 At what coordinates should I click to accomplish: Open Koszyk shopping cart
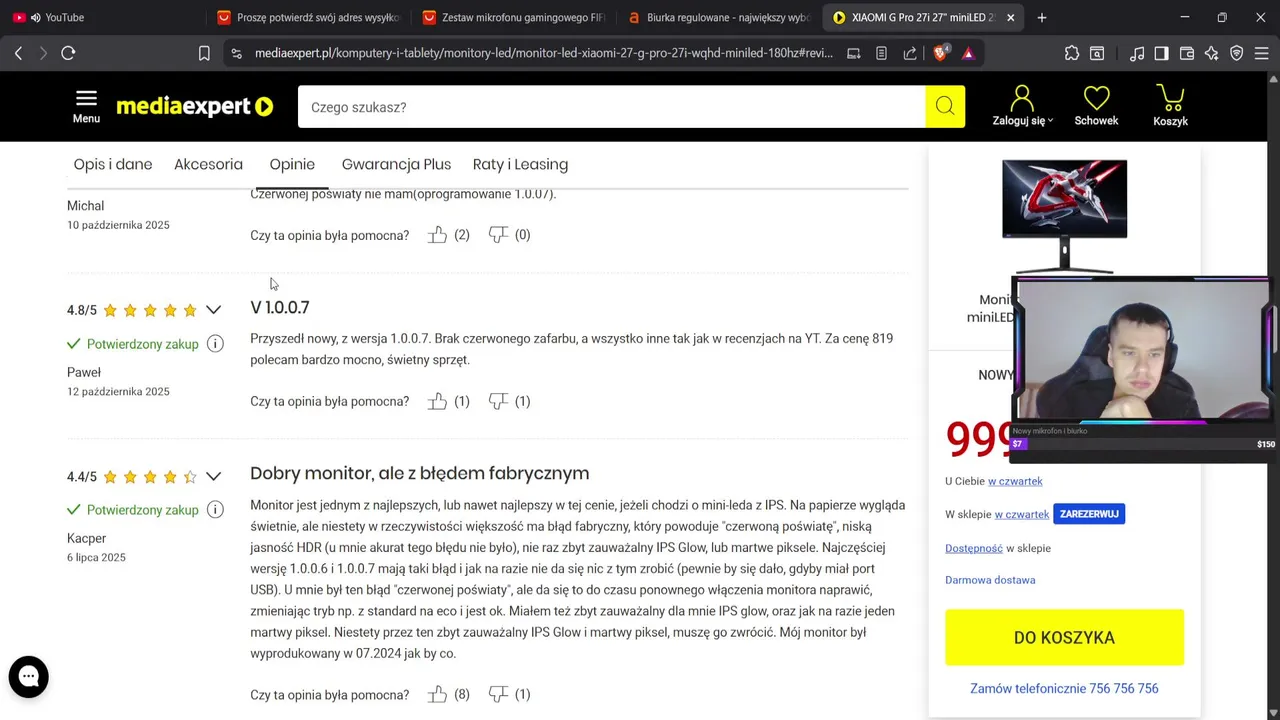(1170, 106)
